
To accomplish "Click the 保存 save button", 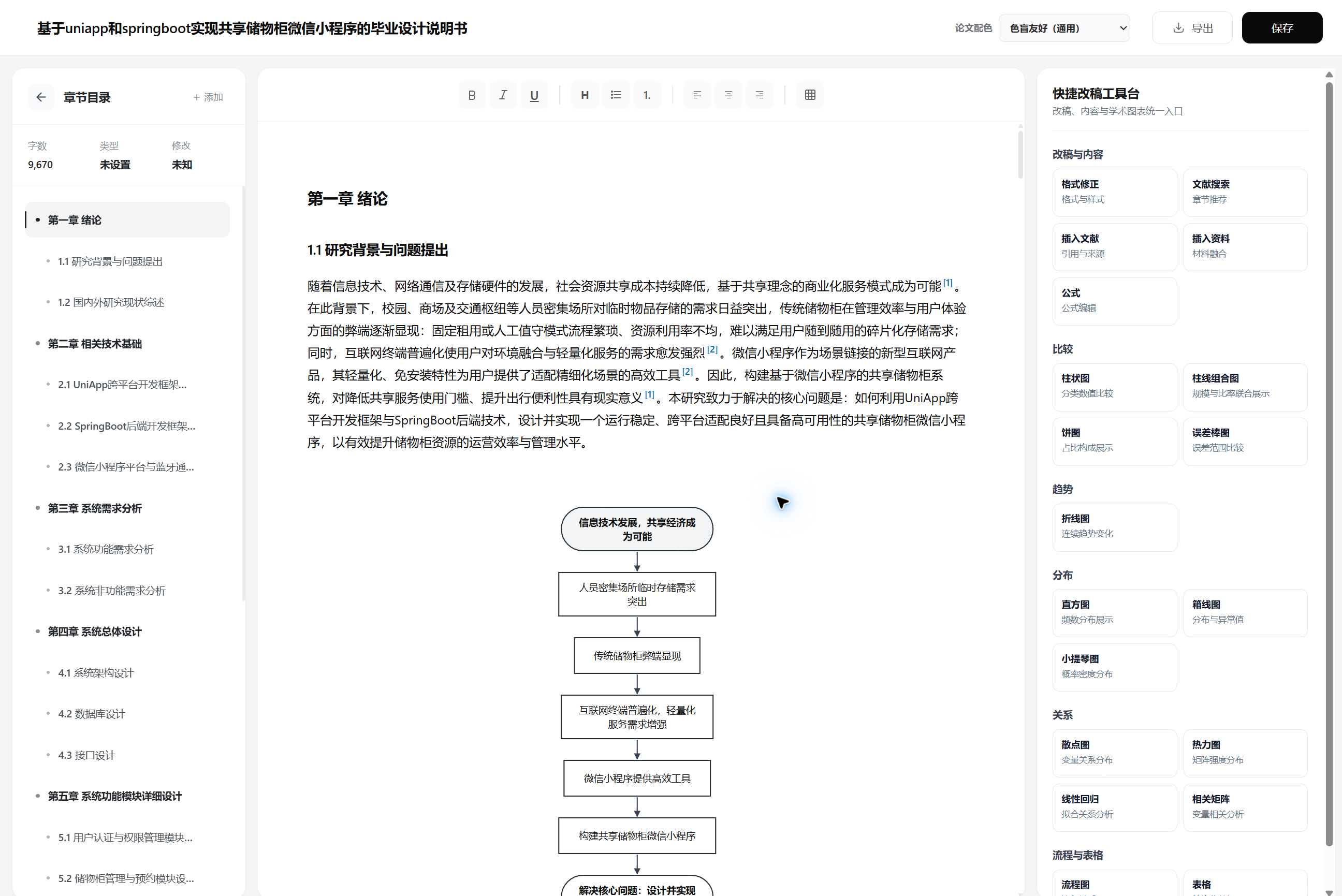I will coord(1281,28).
